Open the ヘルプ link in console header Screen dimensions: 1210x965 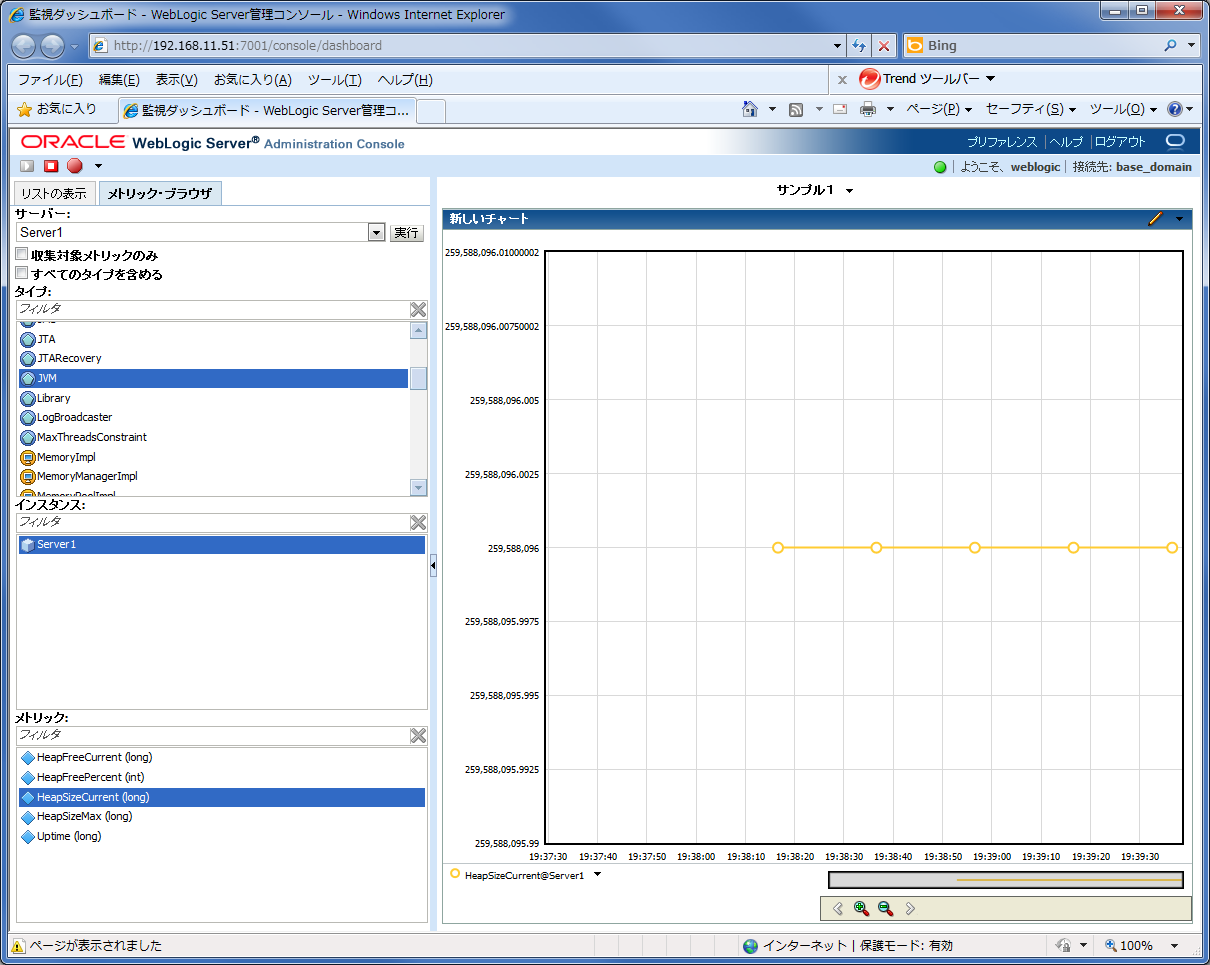(1066, 142)
